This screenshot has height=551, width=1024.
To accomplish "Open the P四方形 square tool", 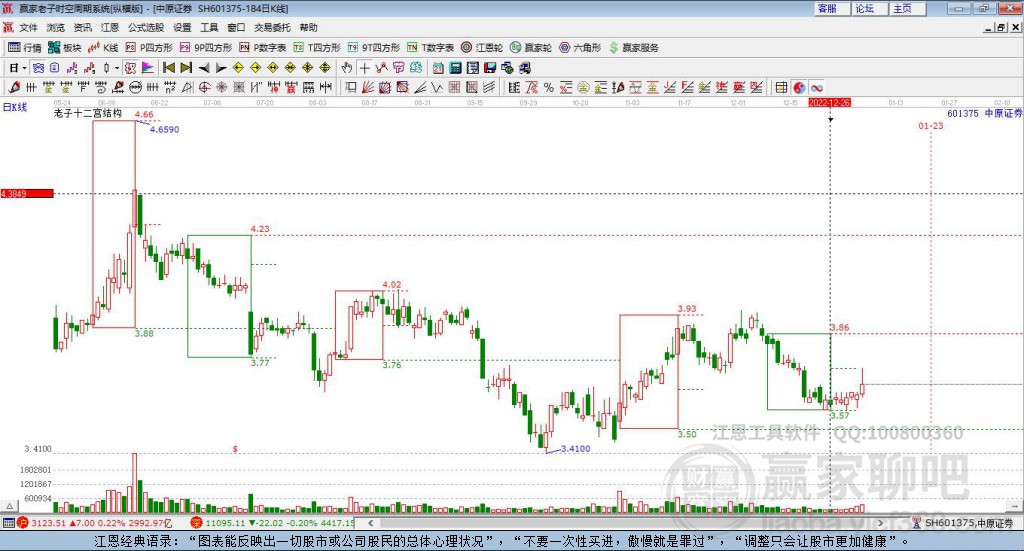I will click(149, 48).
